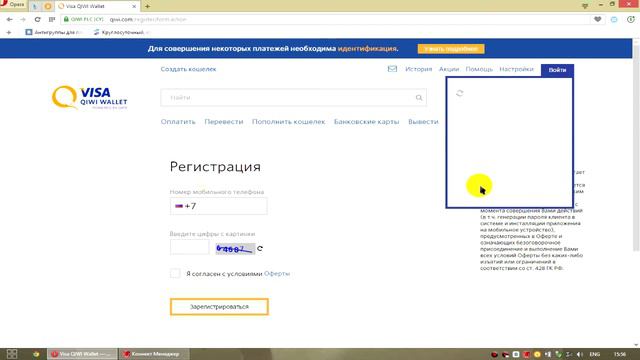This screenshot has height=360, width=640.
Task: Click the blue extension icon
Action: [614, 19]
